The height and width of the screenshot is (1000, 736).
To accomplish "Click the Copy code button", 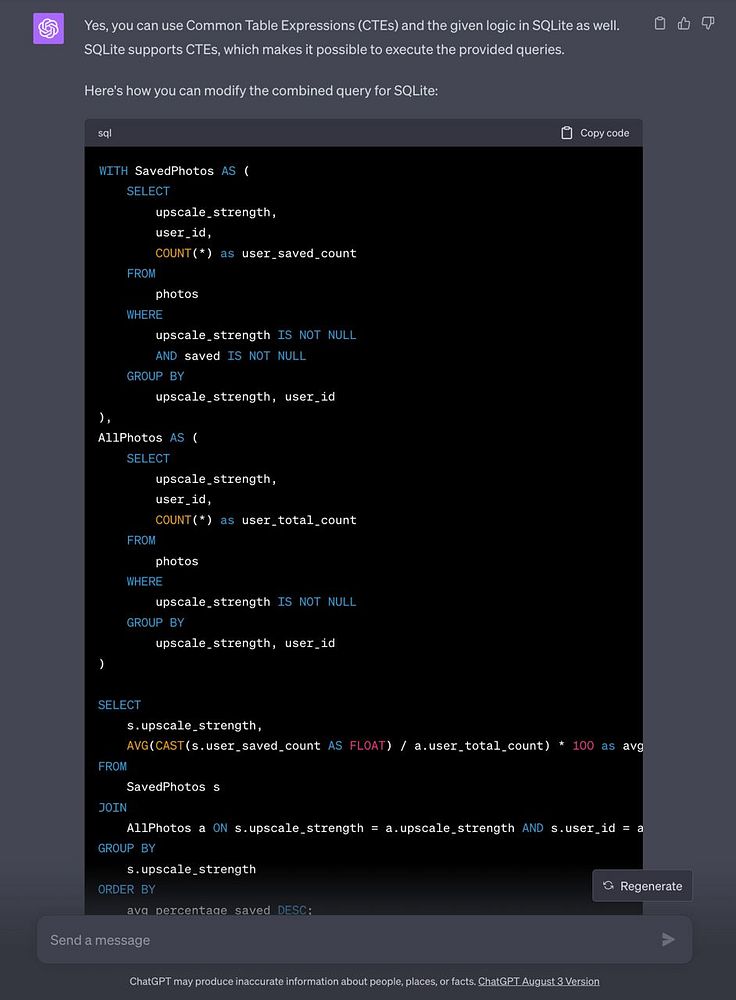I will point(595,133).
